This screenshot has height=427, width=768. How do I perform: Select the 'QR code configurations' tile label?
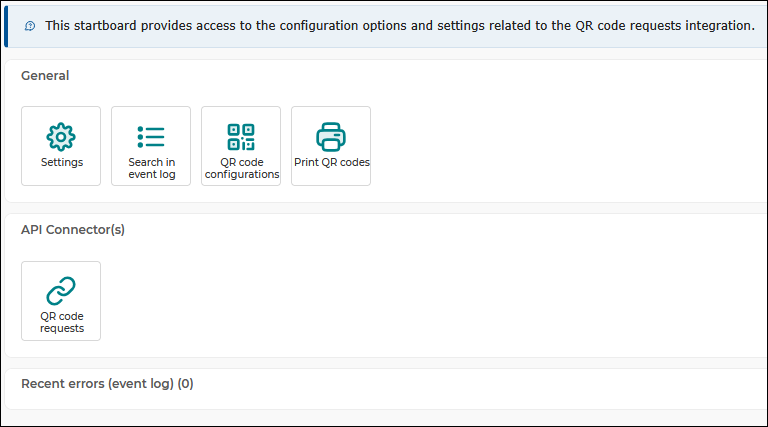242,168
